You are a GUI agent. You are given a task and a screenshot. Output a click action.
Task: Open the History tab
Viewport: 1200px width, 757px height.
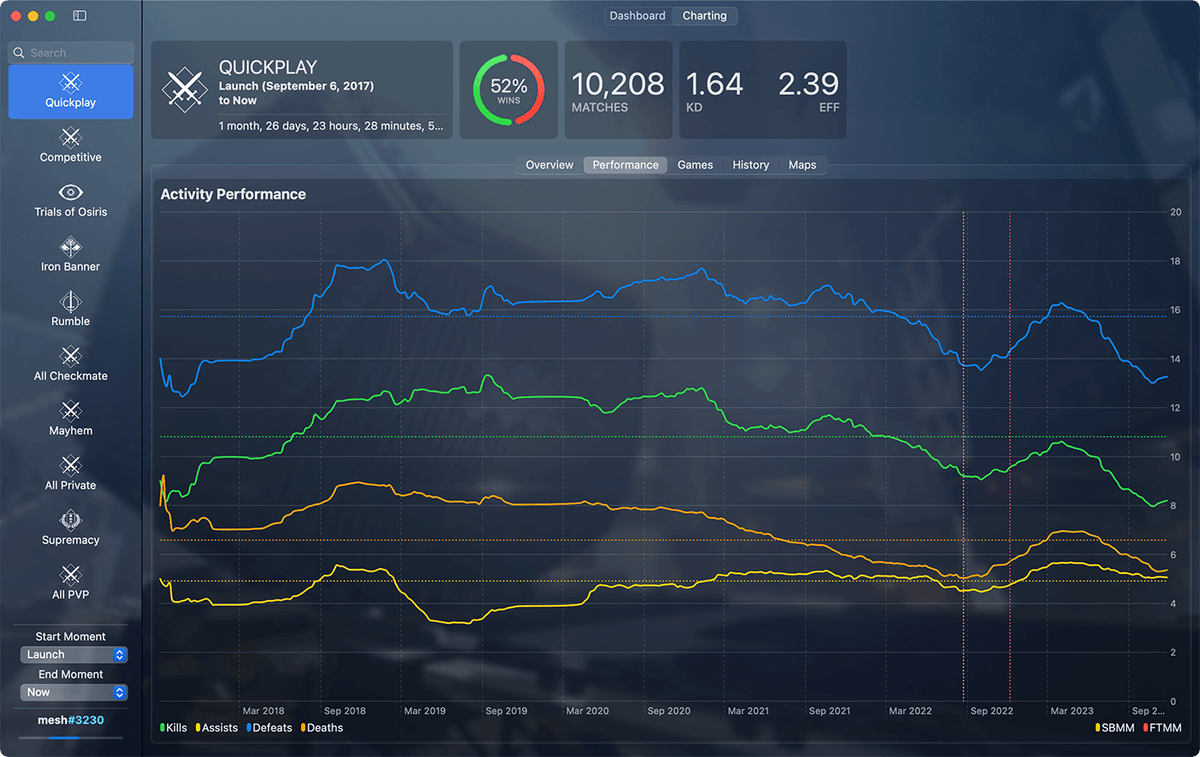[x=751, y=165]
